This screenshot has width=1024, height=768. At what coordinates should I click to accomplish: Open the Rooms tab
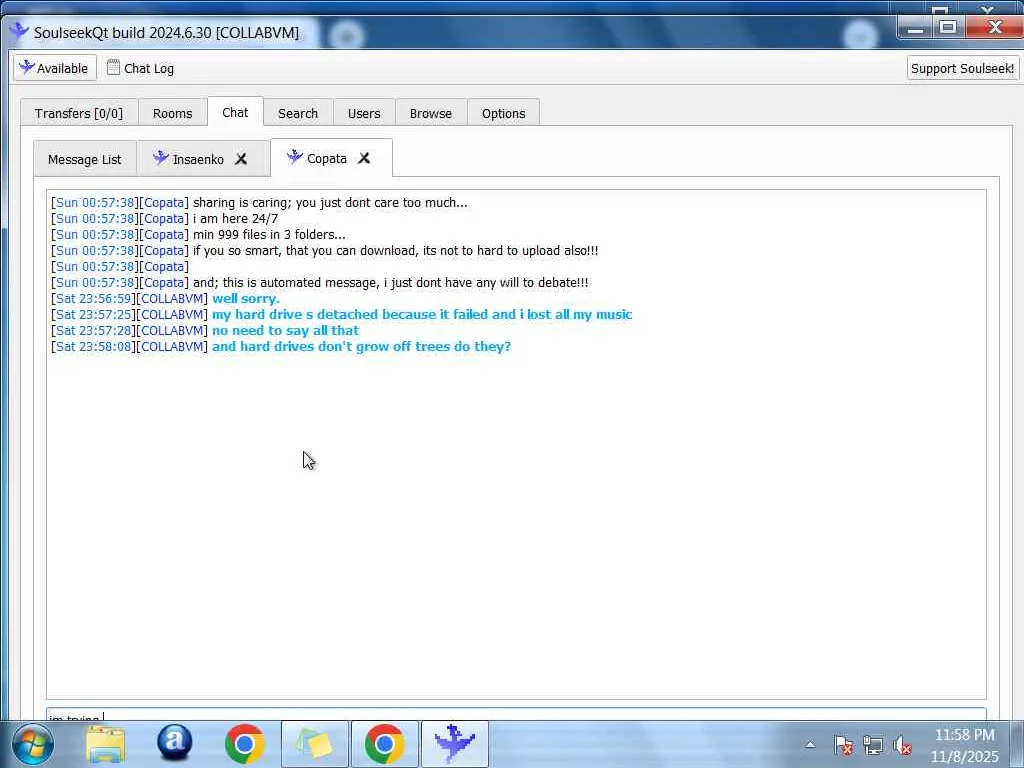pos(172,113)
